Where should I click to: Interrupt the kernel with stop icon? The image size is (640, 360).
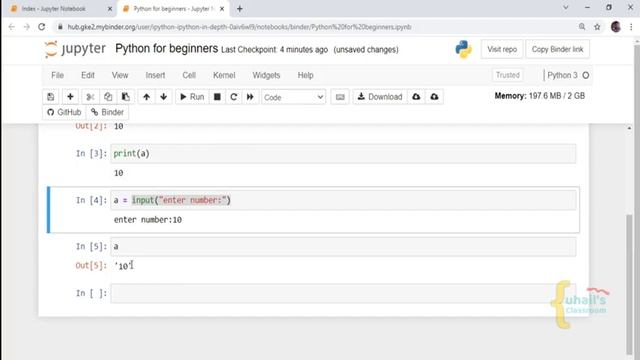pos(217,97)
